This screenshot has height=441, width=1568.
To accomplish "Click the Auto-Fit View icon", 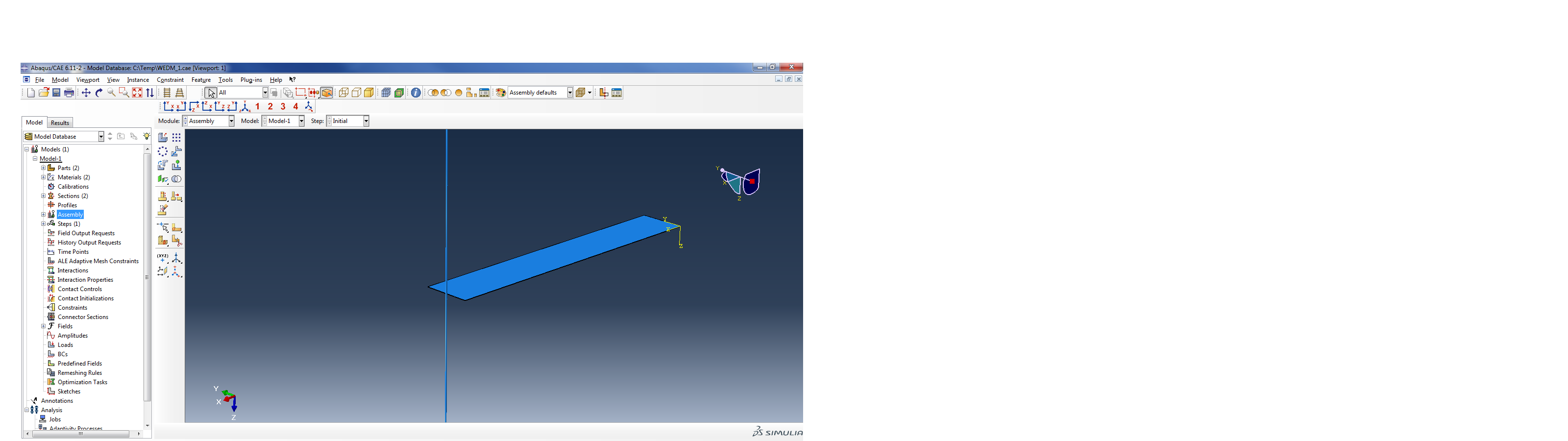I will [137, 93].
